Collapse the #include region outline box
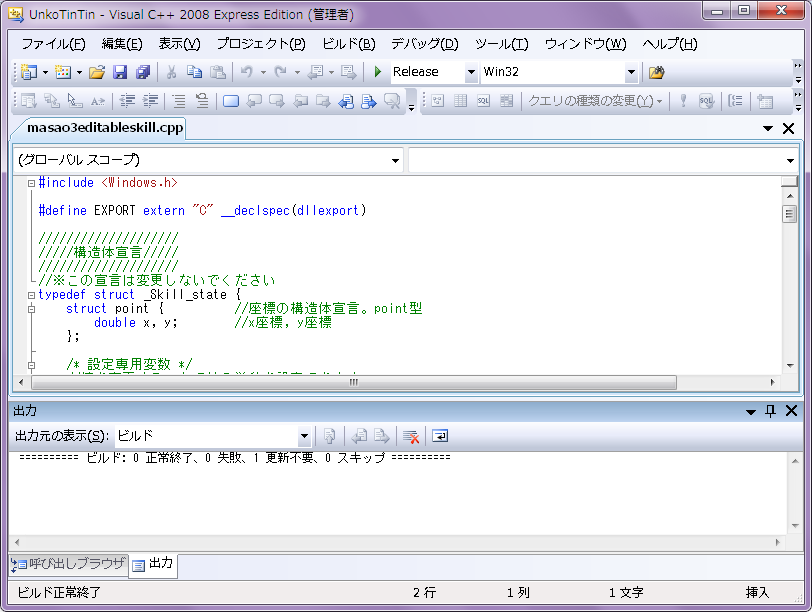This screenshot has height=612, width=812. [x=32, y=183]
